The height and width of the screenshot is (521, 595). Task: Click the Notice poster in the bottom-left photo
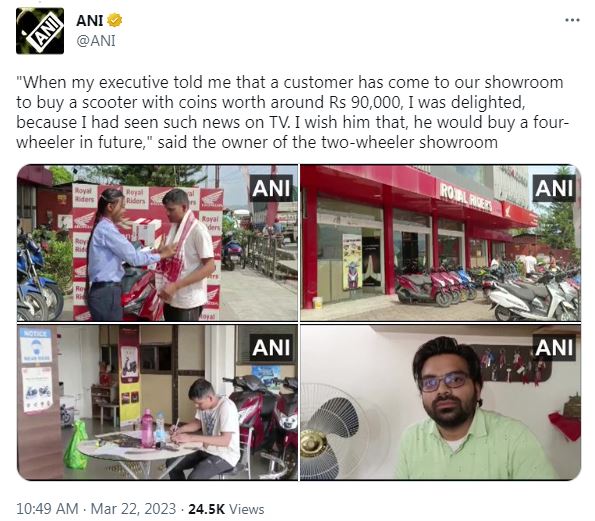coord(36,345)
